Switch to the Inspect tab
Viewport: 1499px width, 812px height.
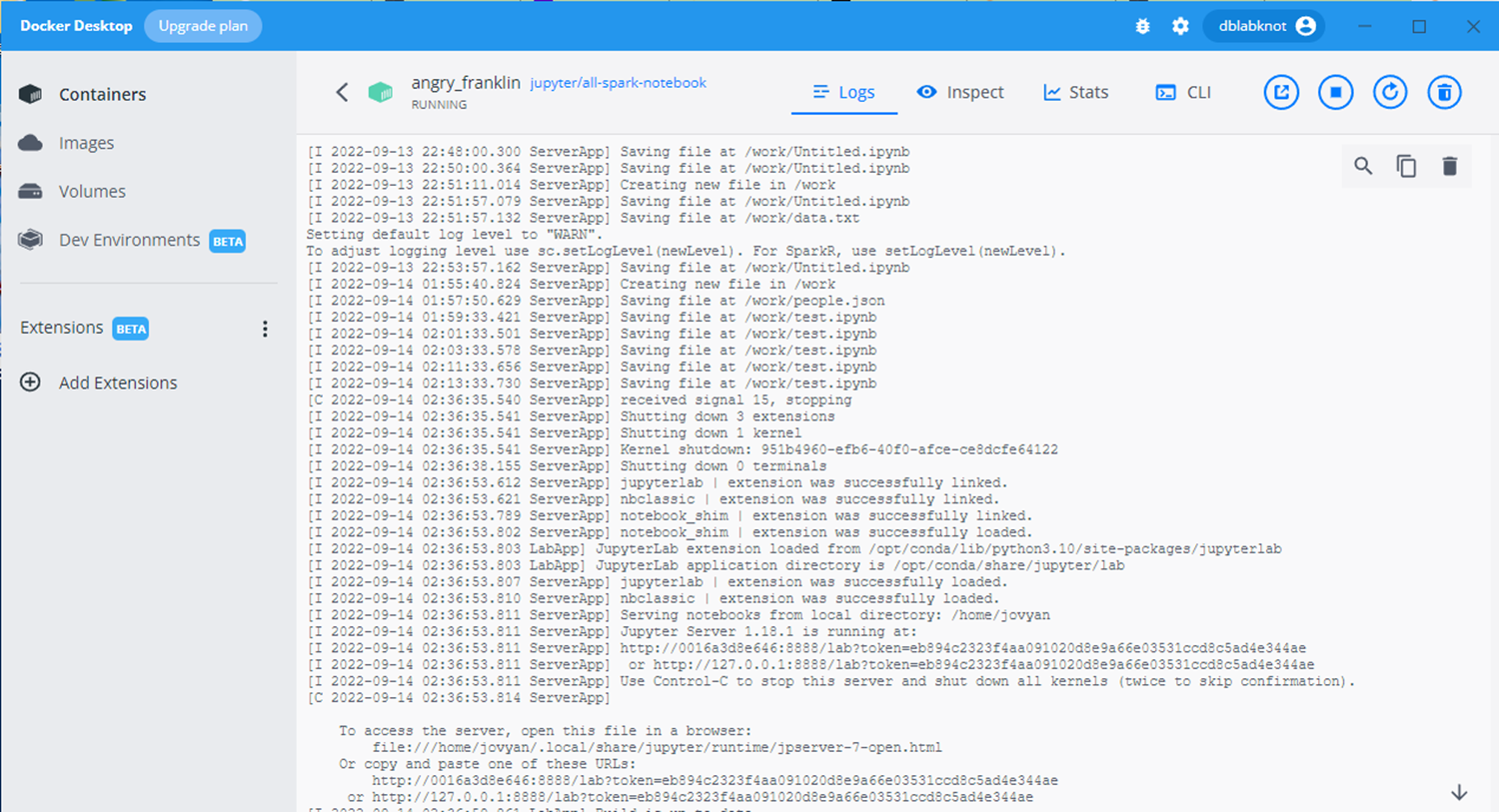(x=960, y=92)
